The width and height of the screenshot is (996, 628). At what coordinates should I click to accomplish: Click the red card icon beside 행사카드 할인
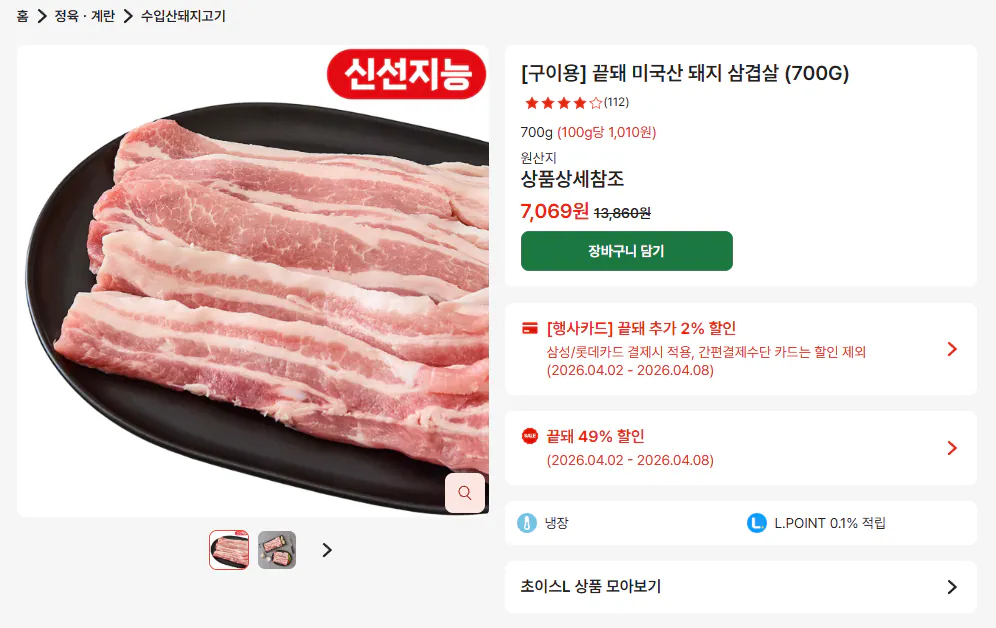[530, 327]
